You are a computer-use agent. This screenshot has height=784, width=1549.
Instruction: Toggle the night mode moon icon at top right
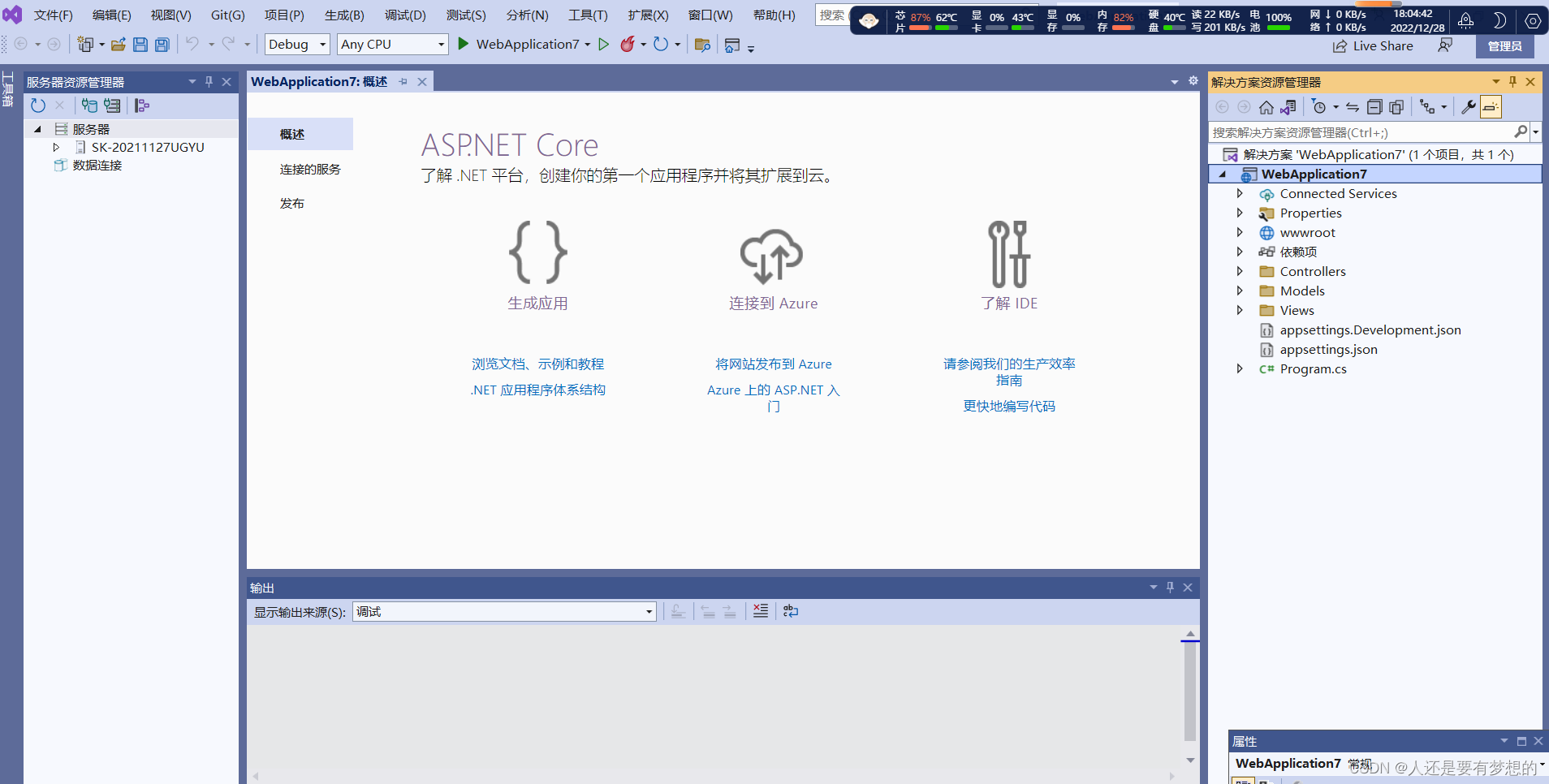tap(1499, 20)
